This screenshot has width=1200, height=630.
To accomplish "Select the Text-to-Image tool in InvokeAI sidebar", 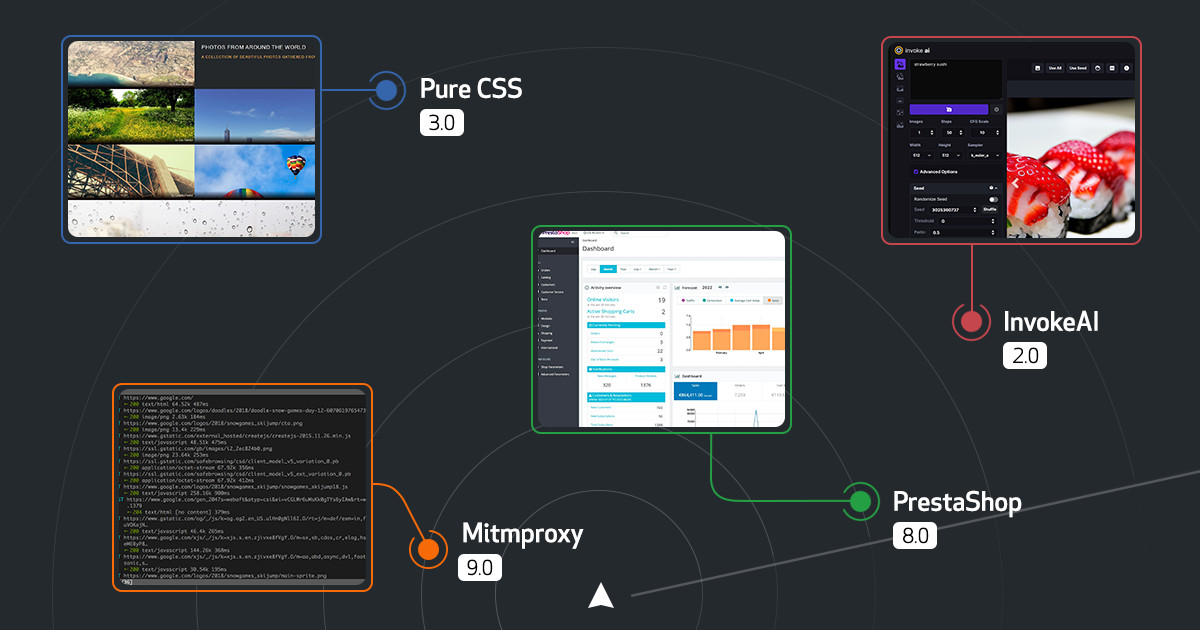I will click(x=900, y=65).
